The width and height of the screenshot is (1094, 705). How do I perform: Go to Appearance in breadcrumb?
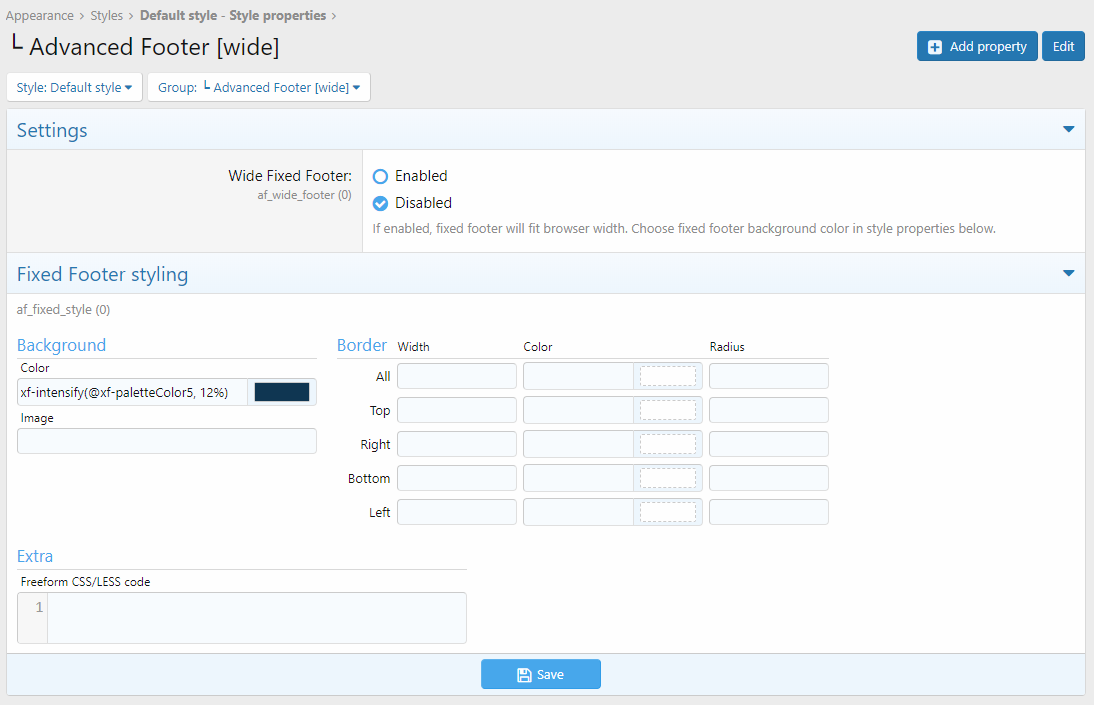tap(40, 16)
